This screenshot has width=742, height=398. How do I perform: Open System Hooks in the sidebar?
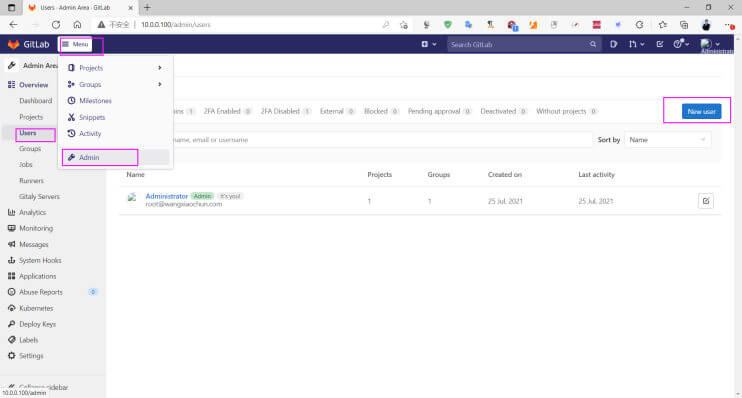[x=40, y=260]
